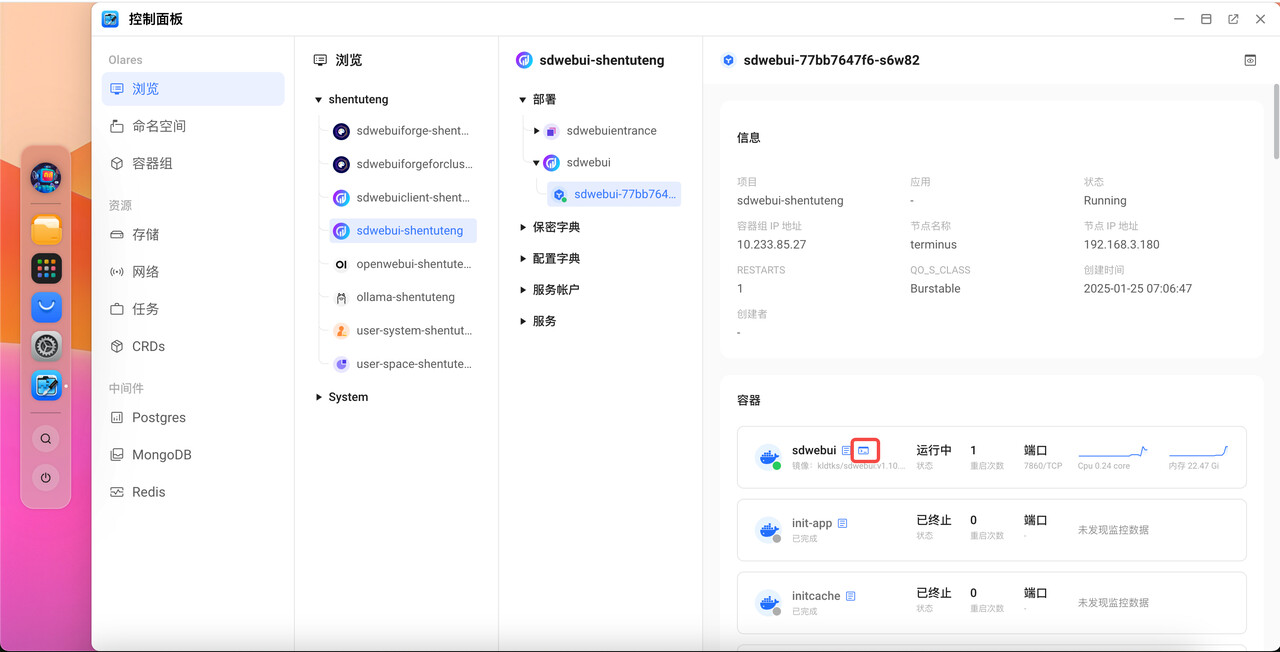
Task: Click the pod title sdwebui-77bb7647f6-s6w82
Action: tap(831, 60)
